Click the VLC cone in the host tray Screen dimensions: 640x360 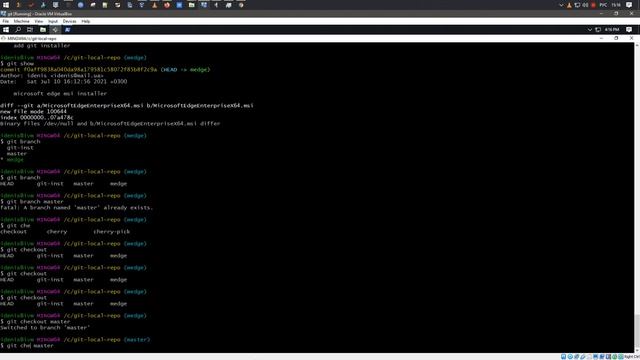click(569, 5)
